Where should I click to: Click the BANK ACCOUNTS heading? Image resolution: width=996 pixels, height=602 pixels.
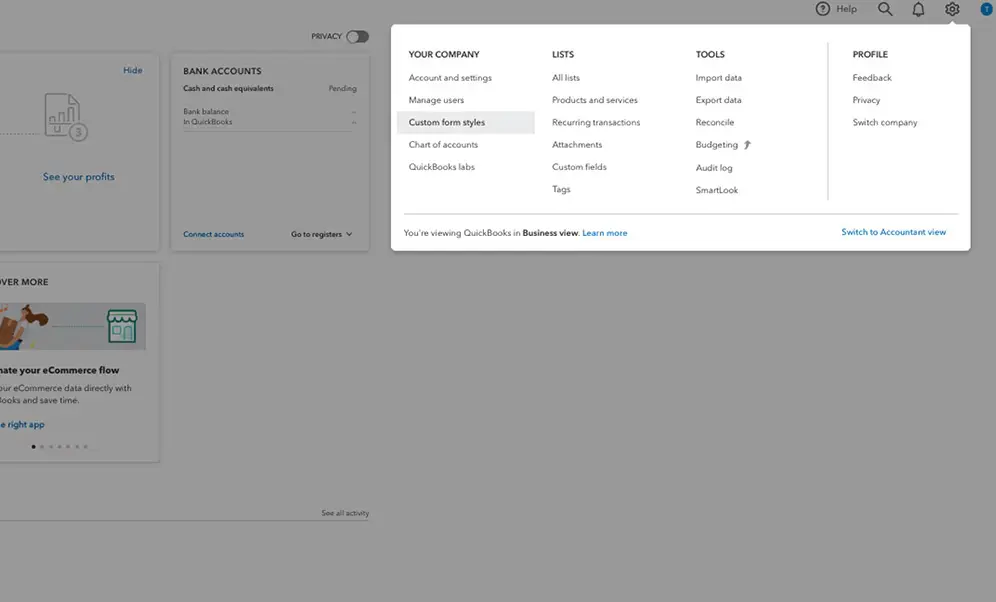(x=222, y=71)
